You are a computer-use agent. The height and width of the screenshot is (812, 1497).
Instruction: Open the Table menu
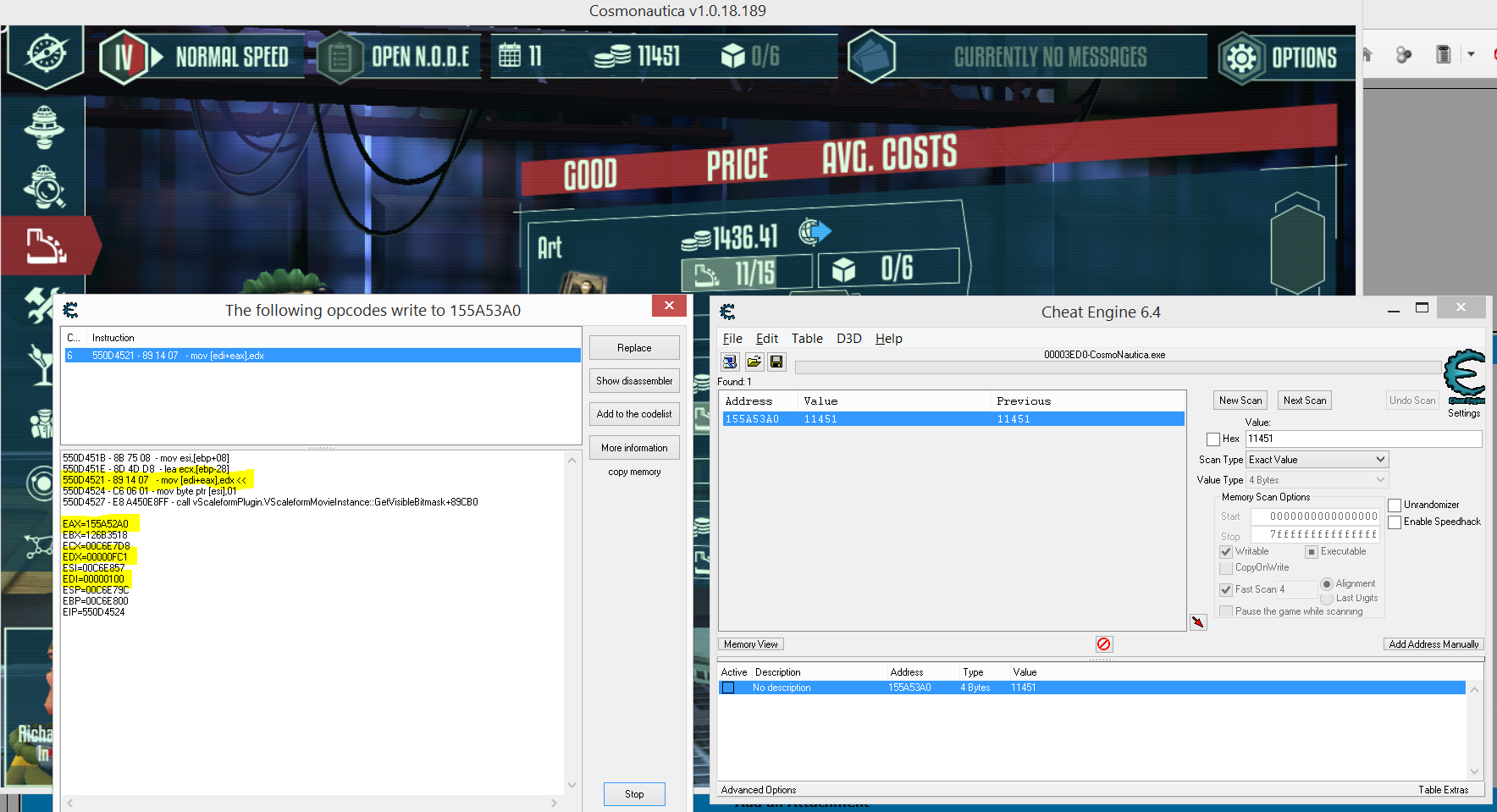point(806,339)
